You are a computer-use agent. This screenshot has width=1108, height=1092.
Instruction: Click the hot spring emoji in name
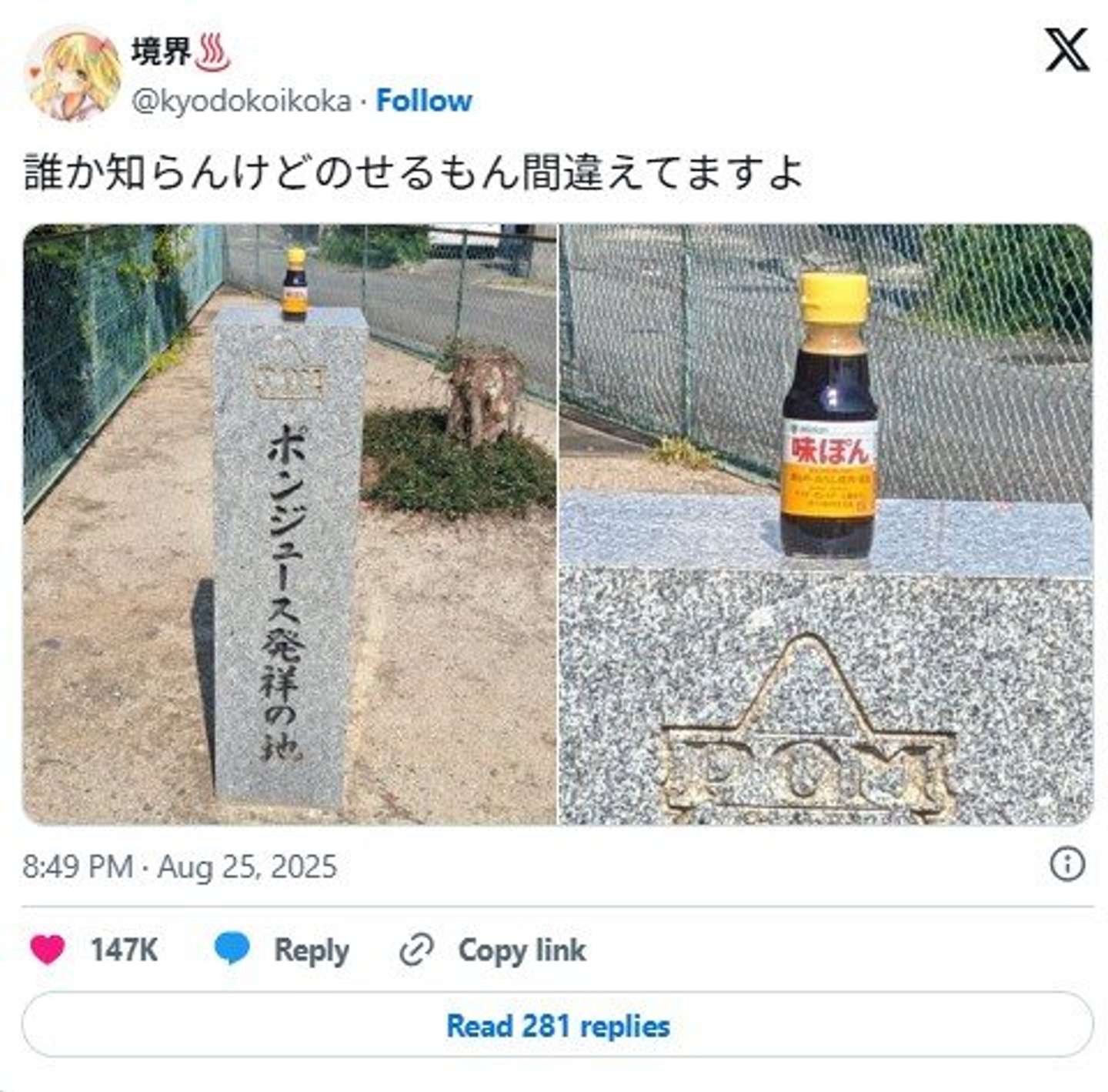coord(213,54)
